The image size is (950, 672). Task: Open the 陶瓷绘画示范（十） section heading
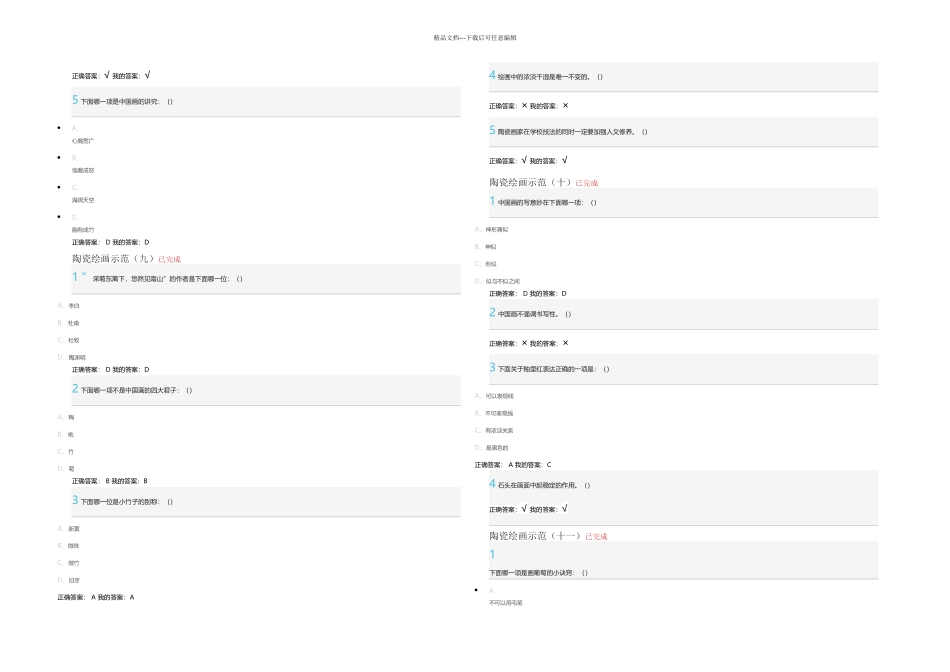coord(529,183)
